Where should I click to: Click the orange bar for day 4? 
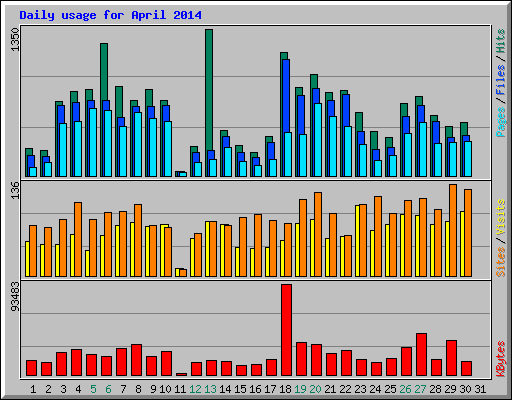78,239
